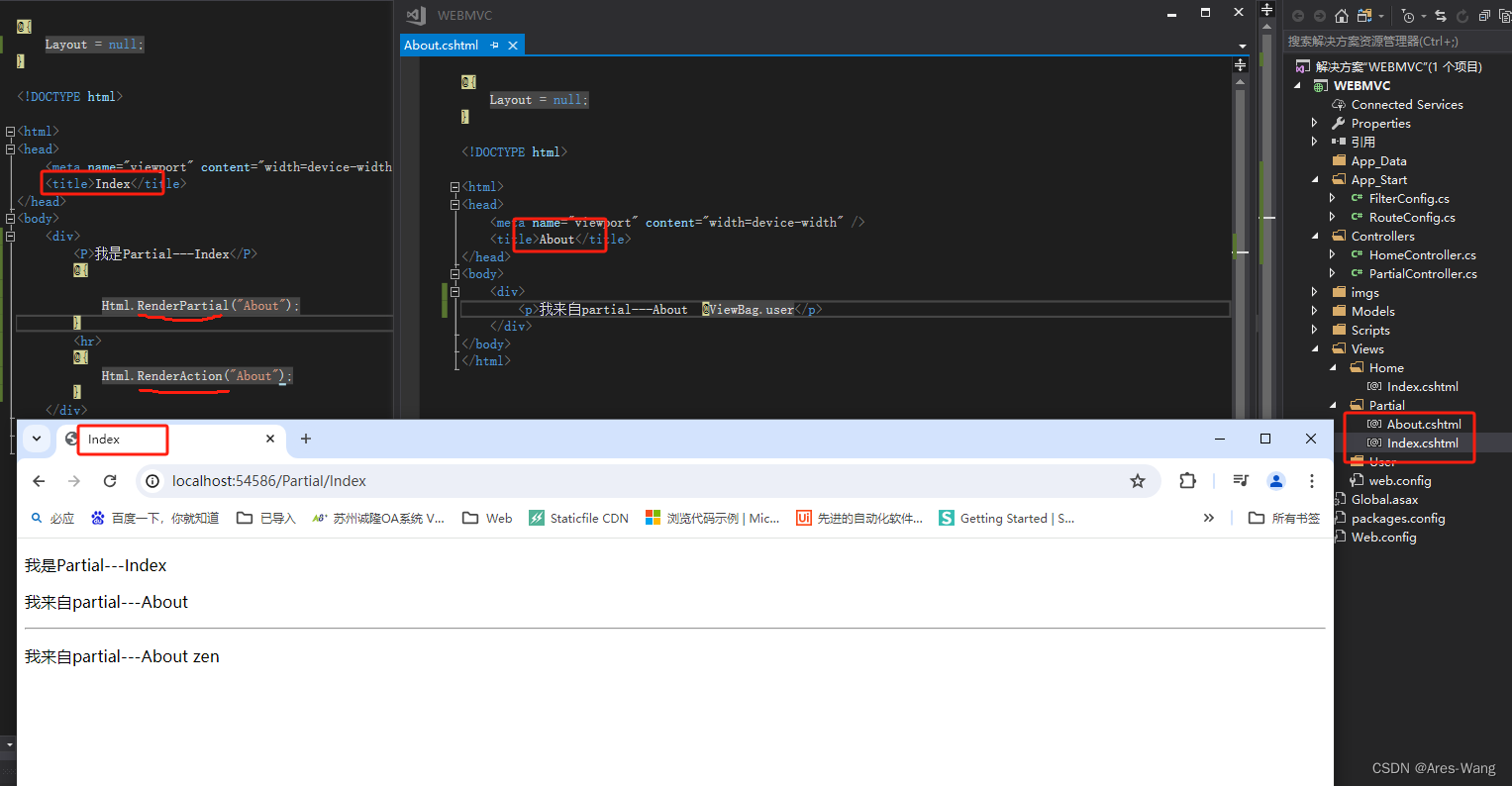The image size is (1512, 786).
Task: Reload the localhost page
Action: coord(110,481)
